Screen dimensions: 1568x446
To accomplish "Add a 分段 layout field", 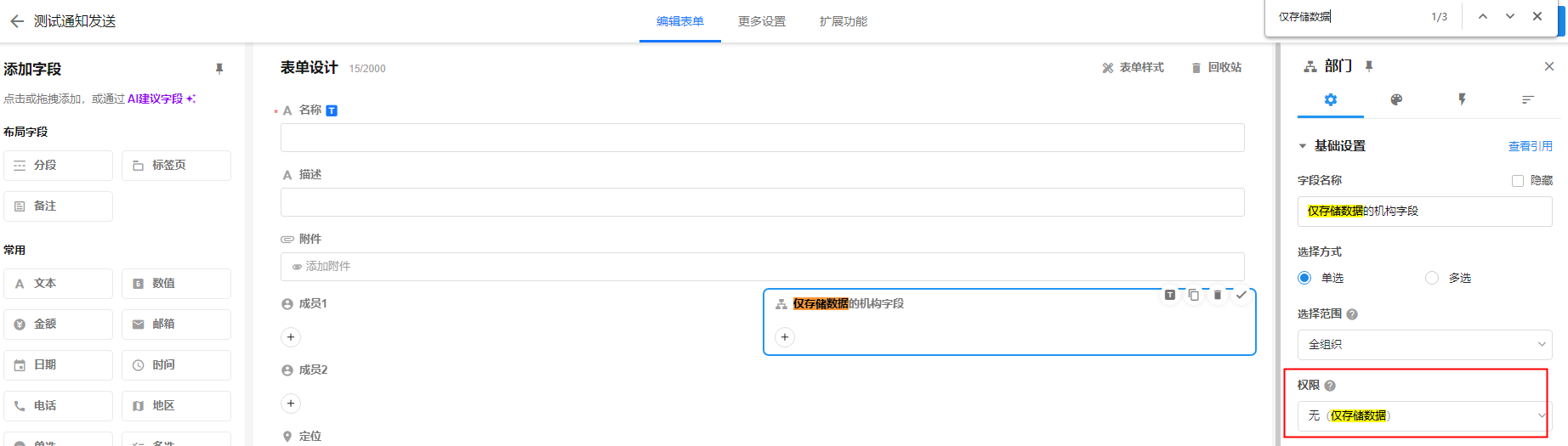I will 59,166.
